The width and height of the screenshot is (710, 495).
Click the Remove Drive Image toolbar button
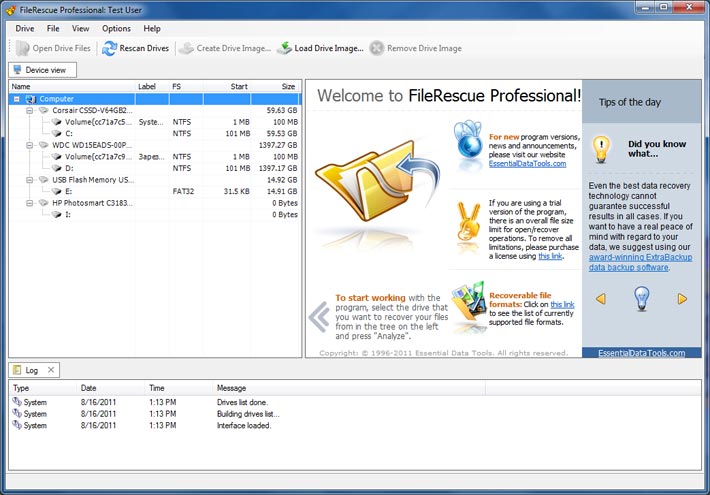(416, 48)
